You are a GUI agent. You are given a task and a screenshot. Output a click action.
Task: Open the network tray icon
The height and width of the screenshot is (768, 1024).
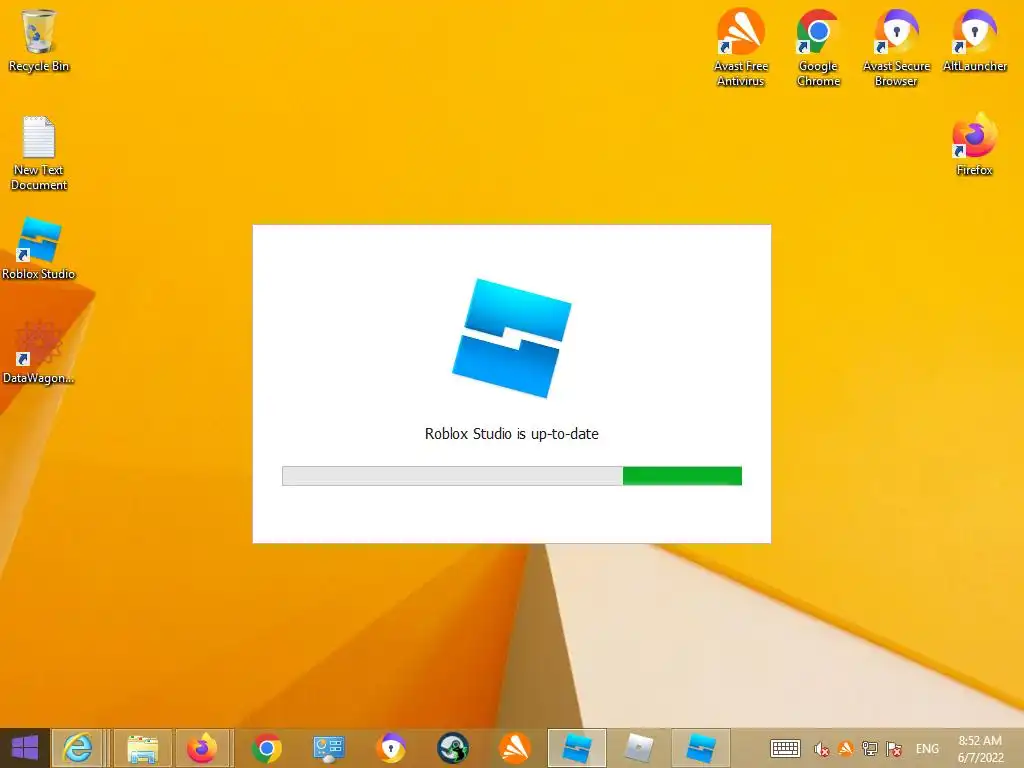(x=870, y=749)
